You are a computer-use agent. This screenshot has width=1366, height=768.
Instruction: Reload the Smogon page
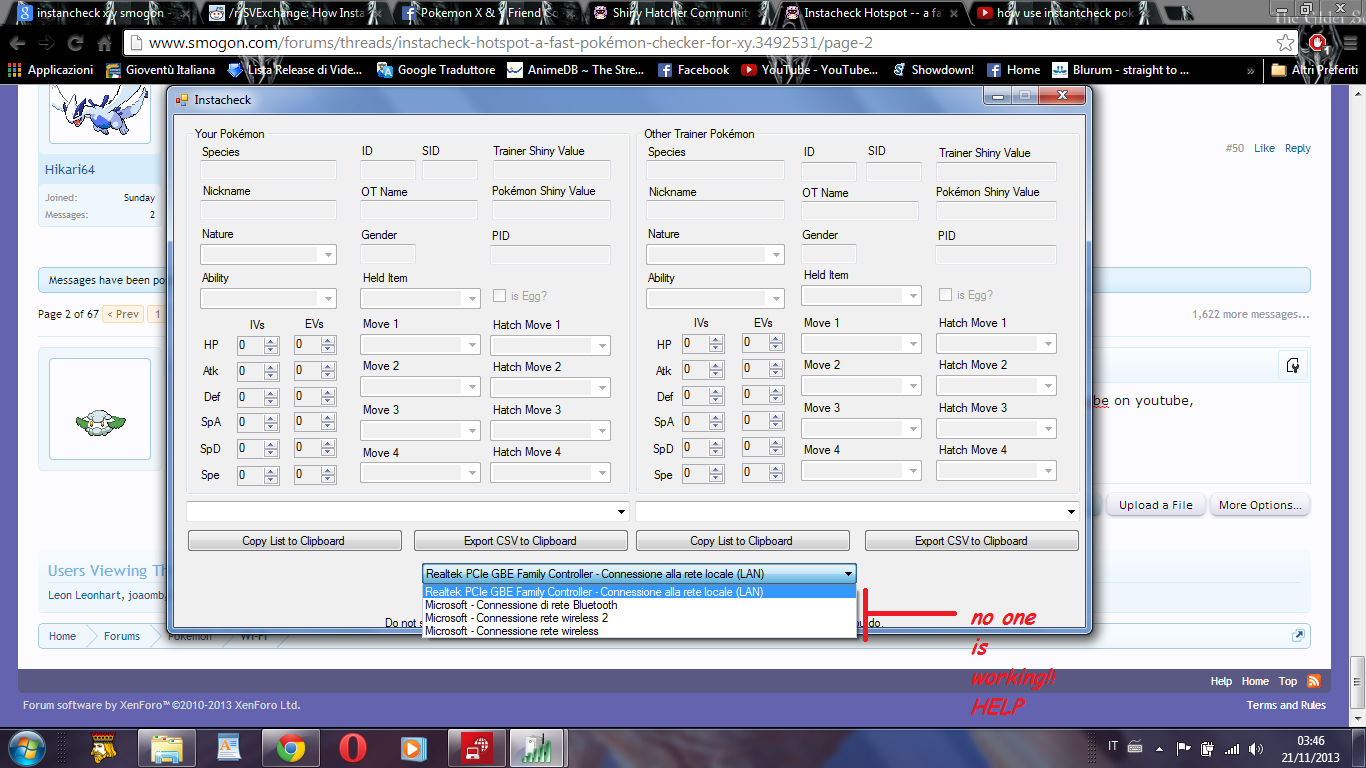(x=75, y=44)
